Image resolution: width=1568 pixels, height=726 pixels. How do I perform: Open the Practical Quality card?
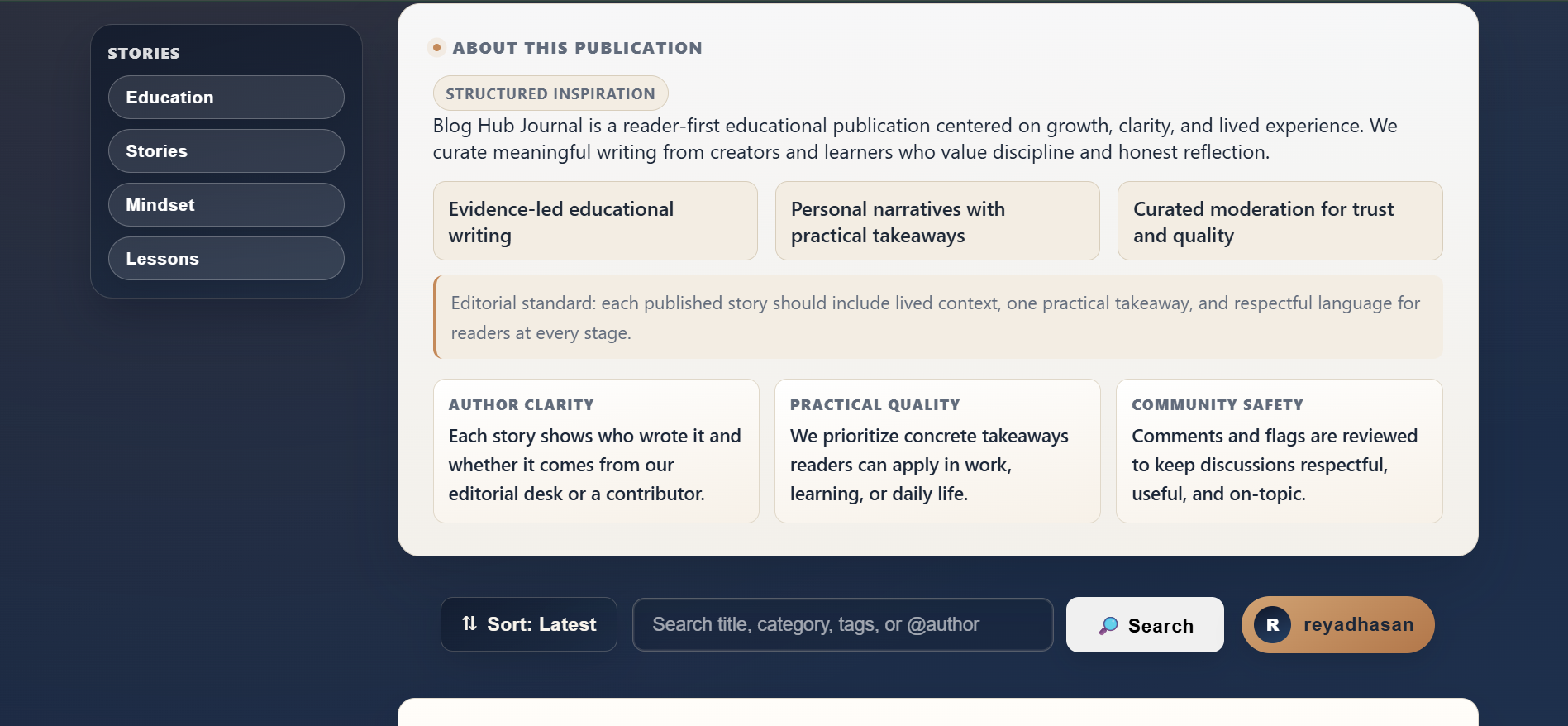click(937, 451)
